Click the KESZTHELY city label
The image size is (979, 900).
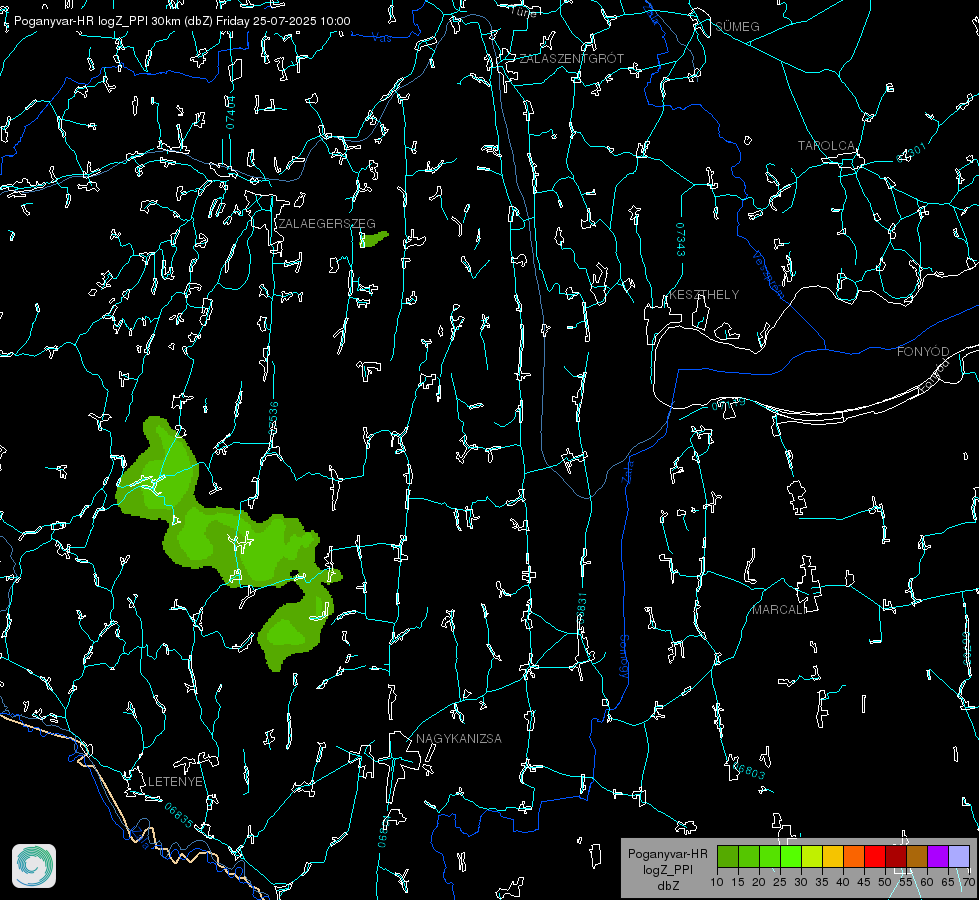coord(704,294)
